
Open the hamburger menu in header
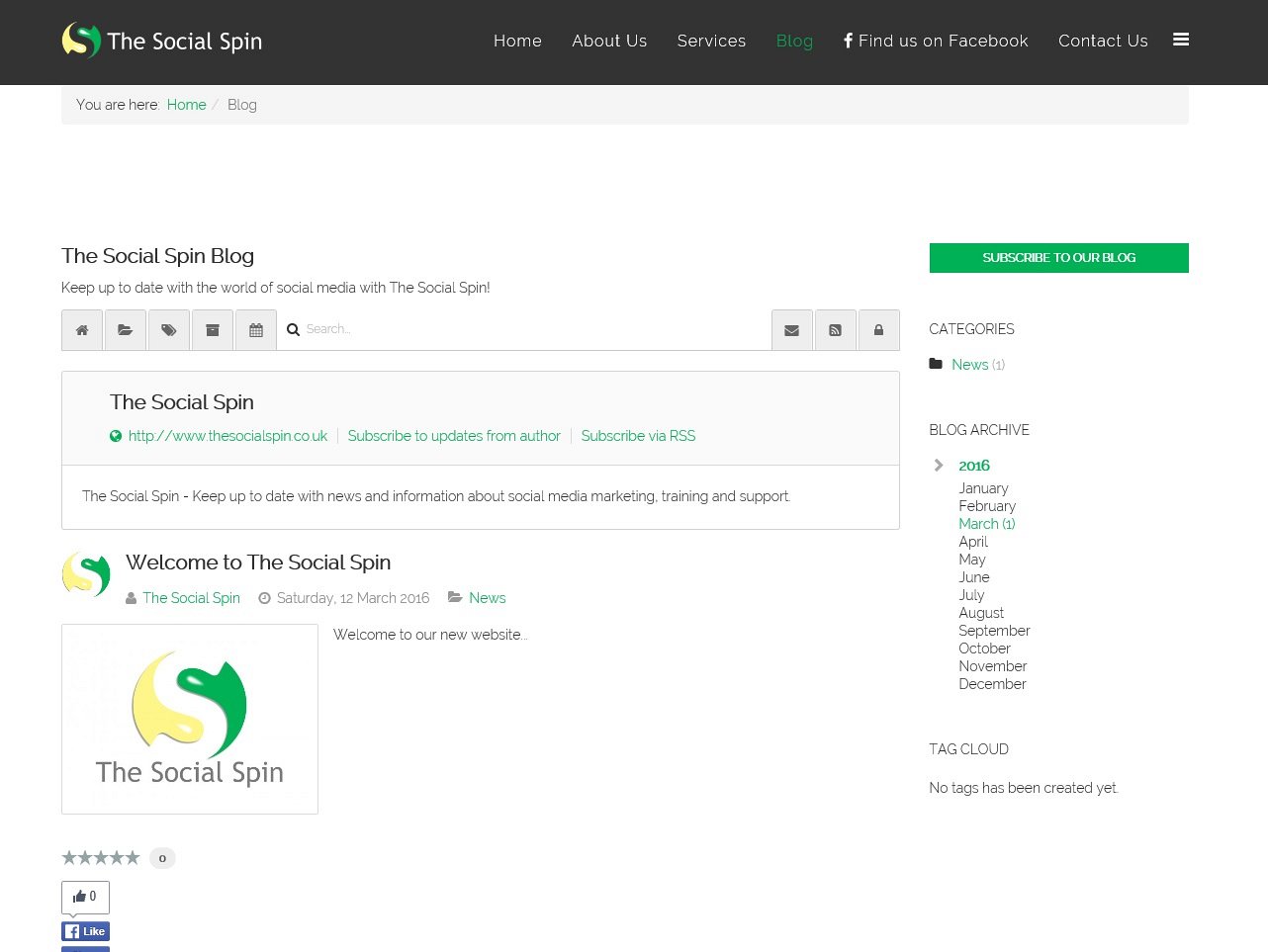coord(1181,40)
